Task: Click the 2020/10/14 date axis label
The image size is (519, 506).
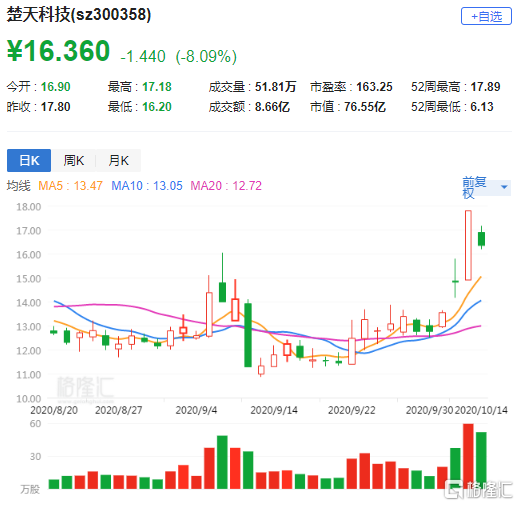Action: pyautogui.click(x=481, y=410)
